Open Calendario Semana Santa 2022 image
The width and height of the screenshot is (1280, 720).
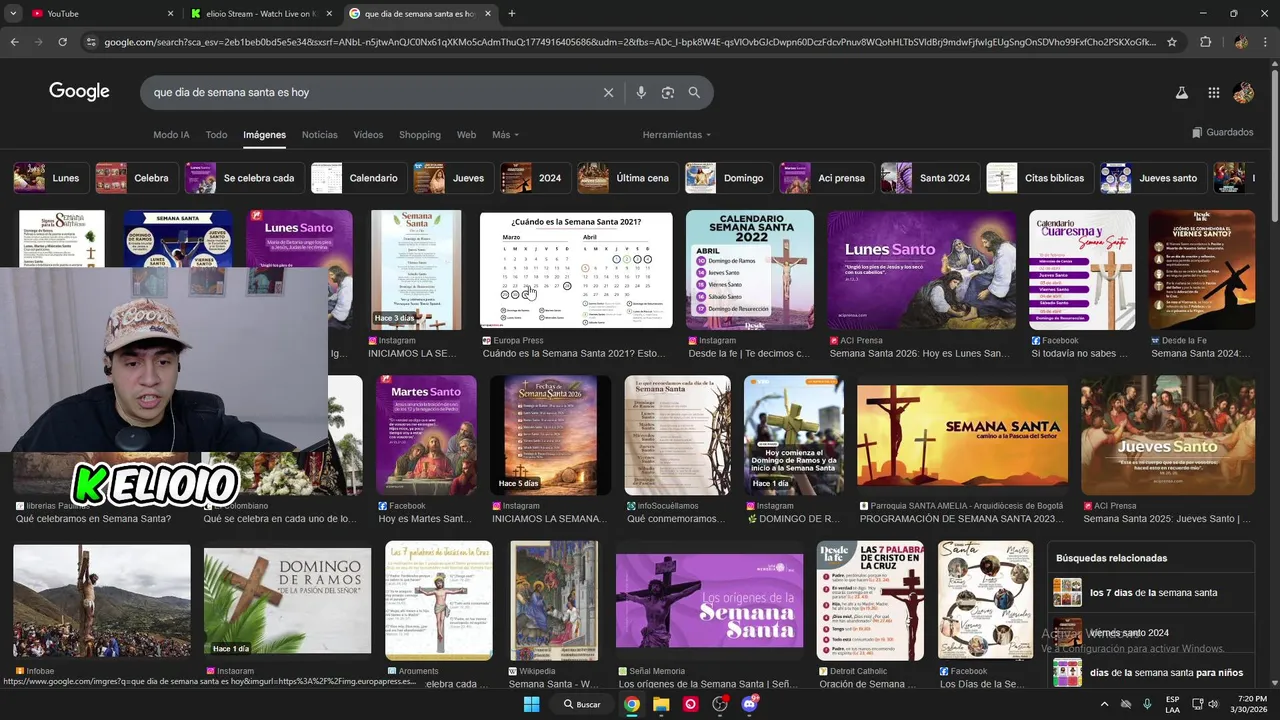750,270
